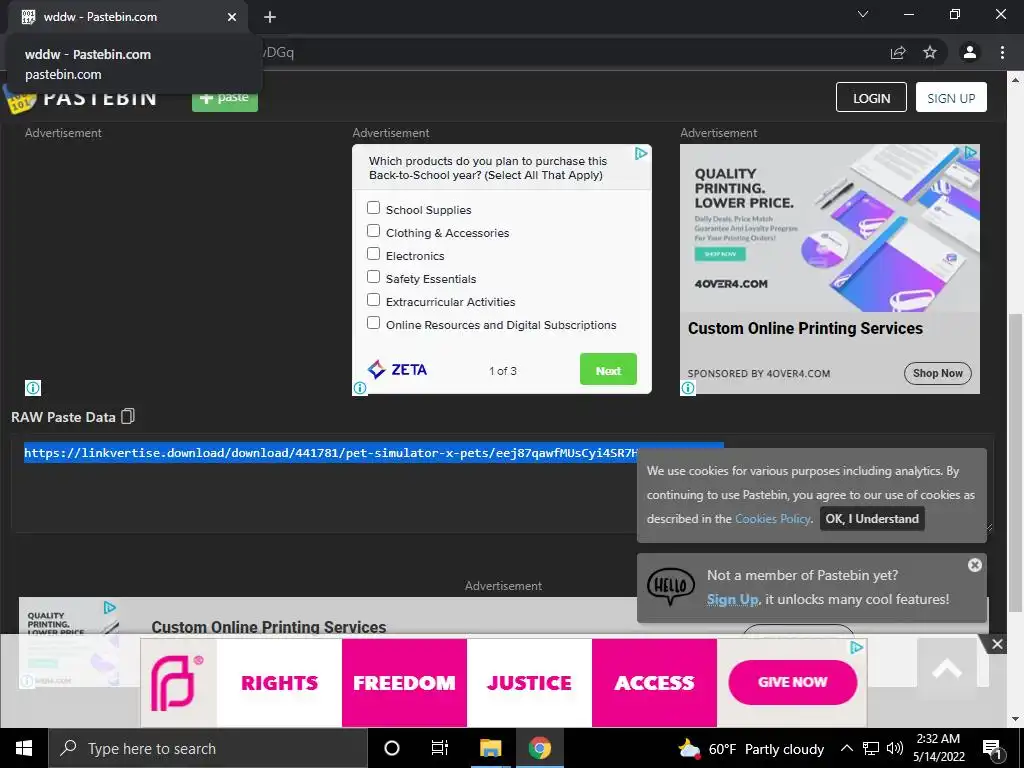1024x768 pixels.
Task: Check the Clothing & Accessories checkbox
Action: click(x=374, y=231)
